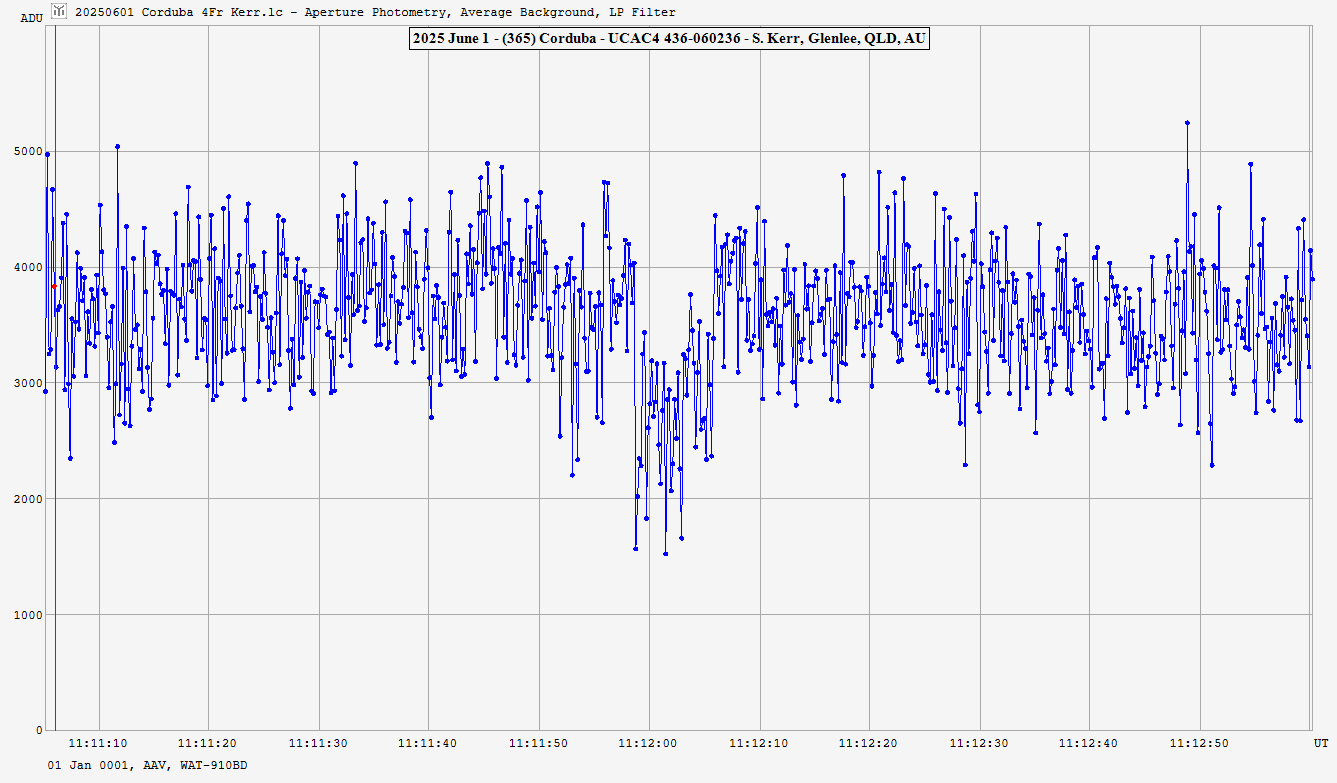Click the 11:11:10 time axis label
Viewport: 1337px width, 783px height.
(98, 743)
